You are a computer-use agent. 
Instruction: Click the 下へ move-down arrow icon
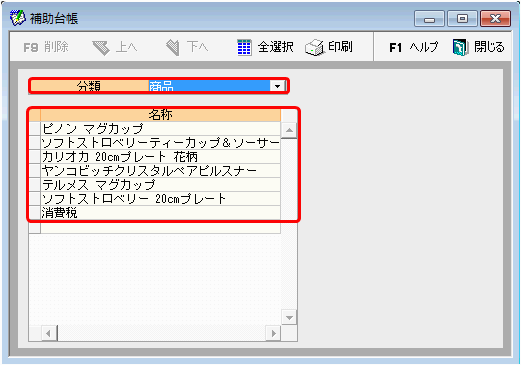tap(173, 47)
